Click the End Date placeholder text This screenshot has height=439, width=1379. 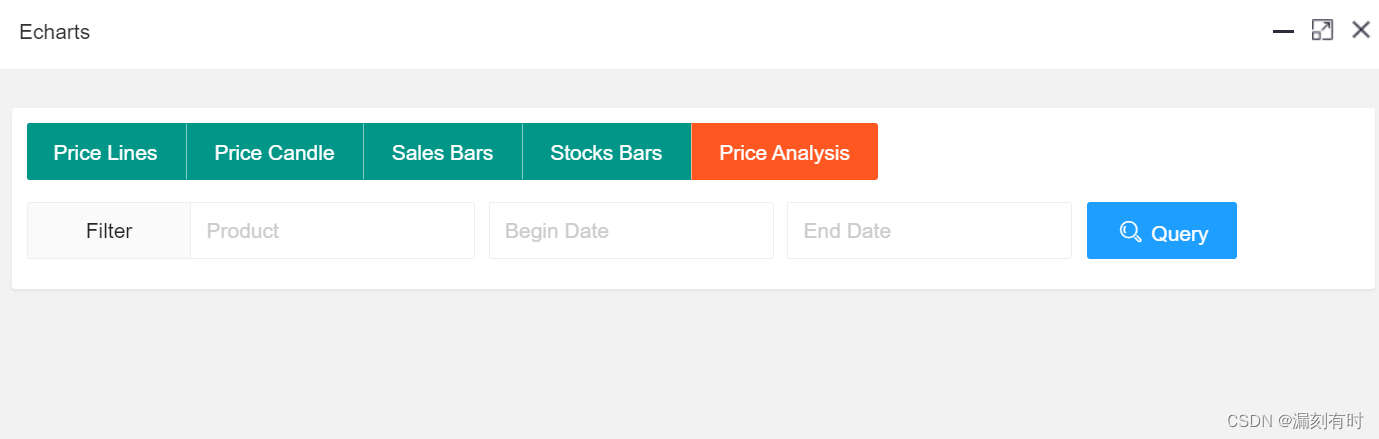(x=847, y=231)
